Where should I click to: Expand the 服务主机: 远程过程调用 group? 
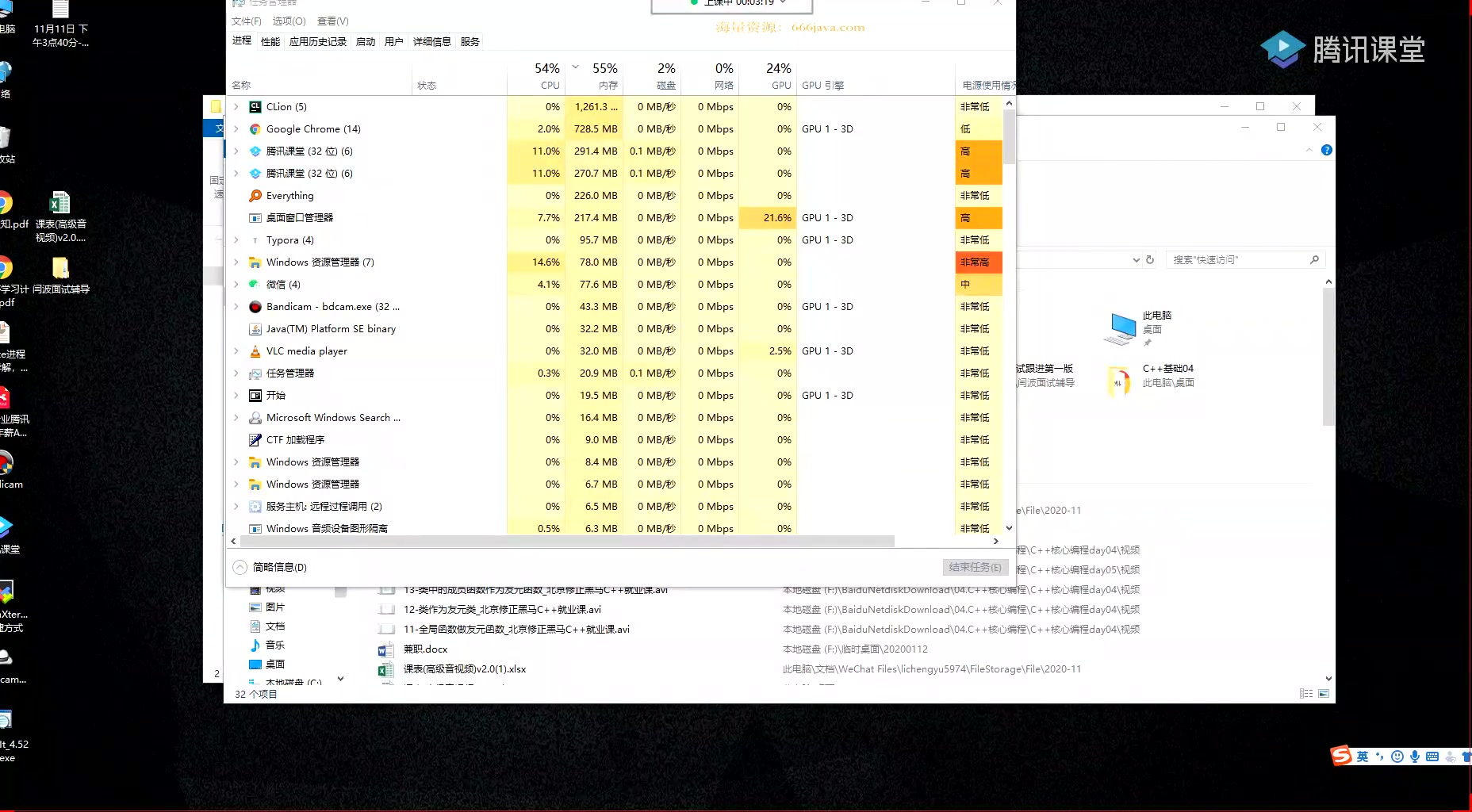pyautogui.click(x=236, y=507)
